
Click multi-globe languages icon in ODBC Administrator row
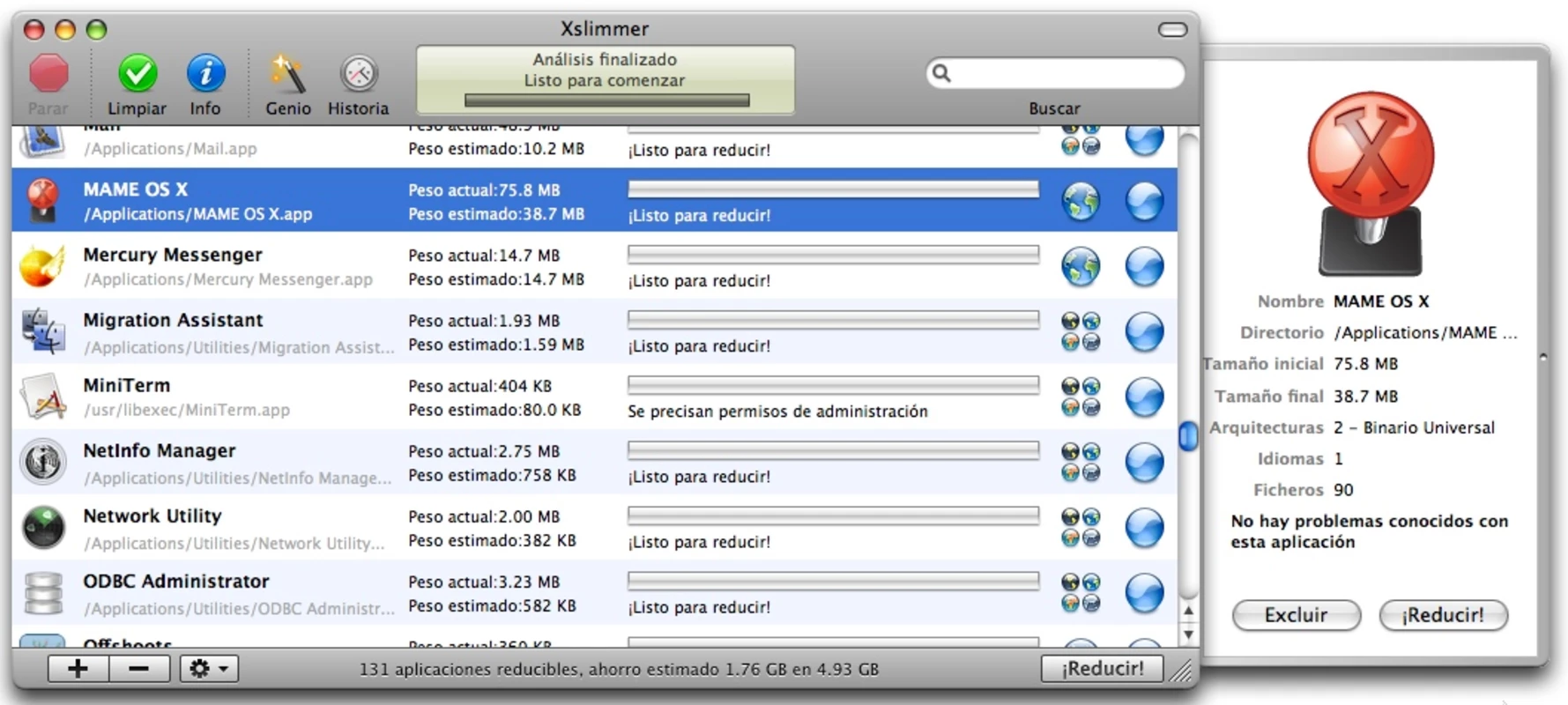click(x=1081, y=592)
